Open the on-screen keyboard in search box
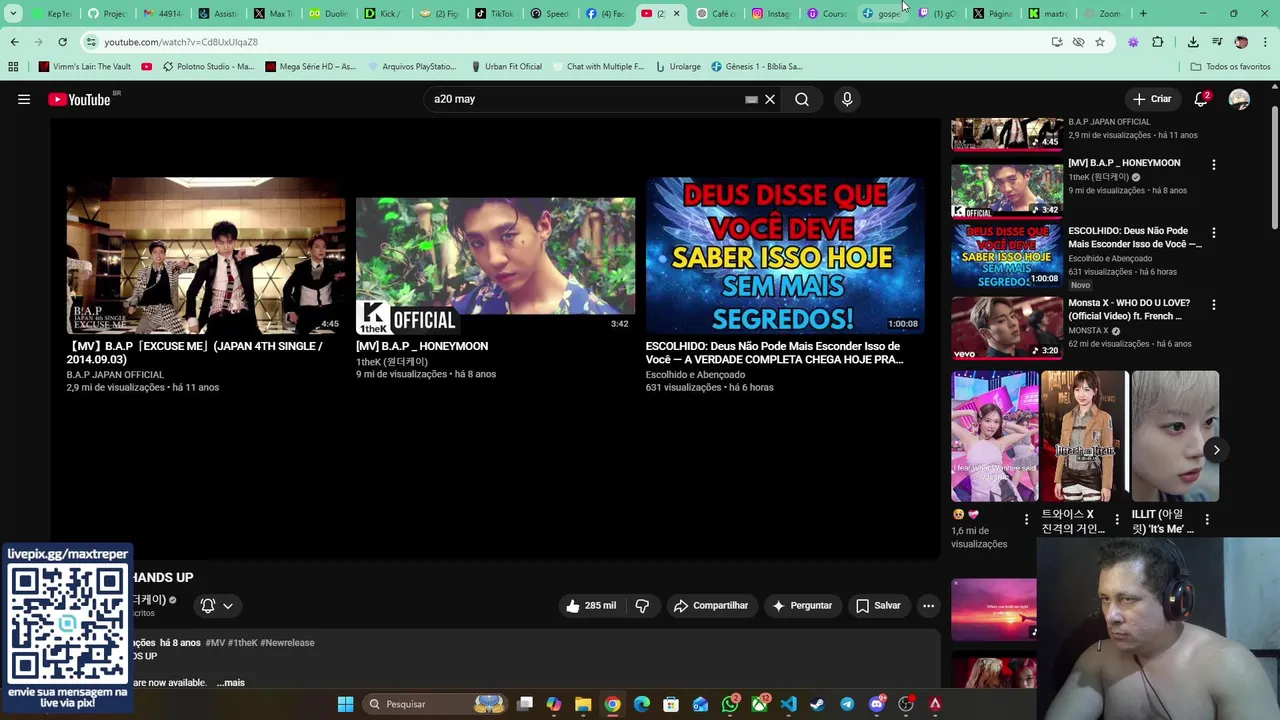 click(751, 99)
